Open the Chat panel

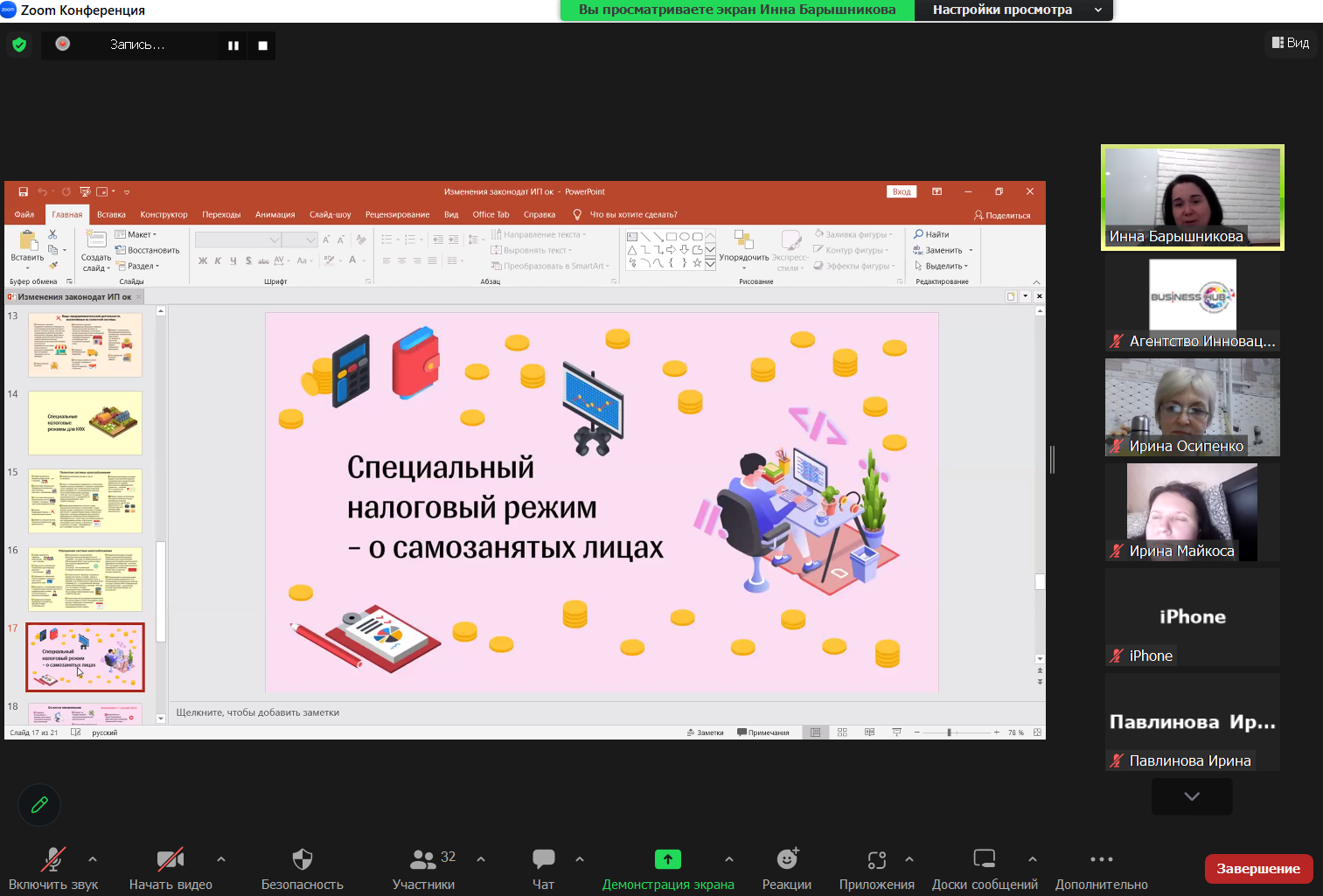coord(543,869)
